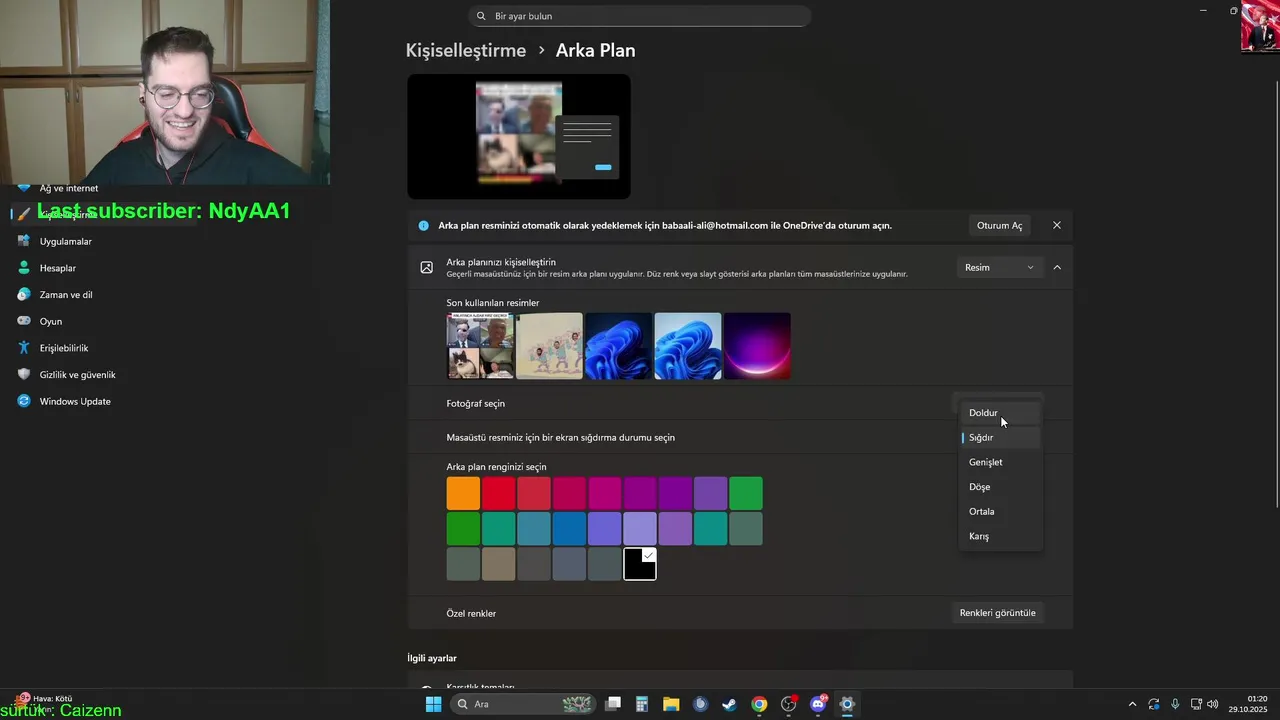
Task: Select Doldur fit option
Action: pos(1000,413)
